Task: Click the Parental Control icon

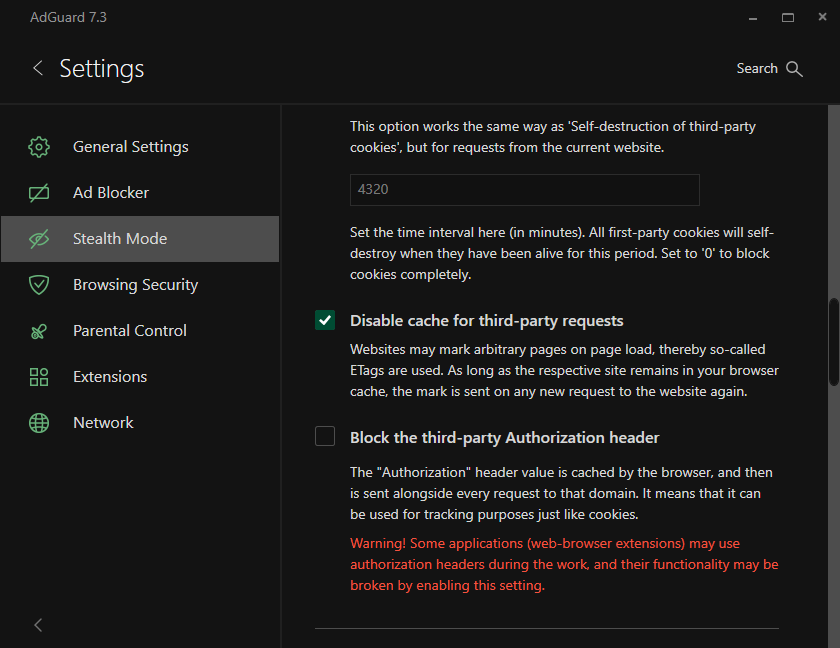Action: [39, 331]
